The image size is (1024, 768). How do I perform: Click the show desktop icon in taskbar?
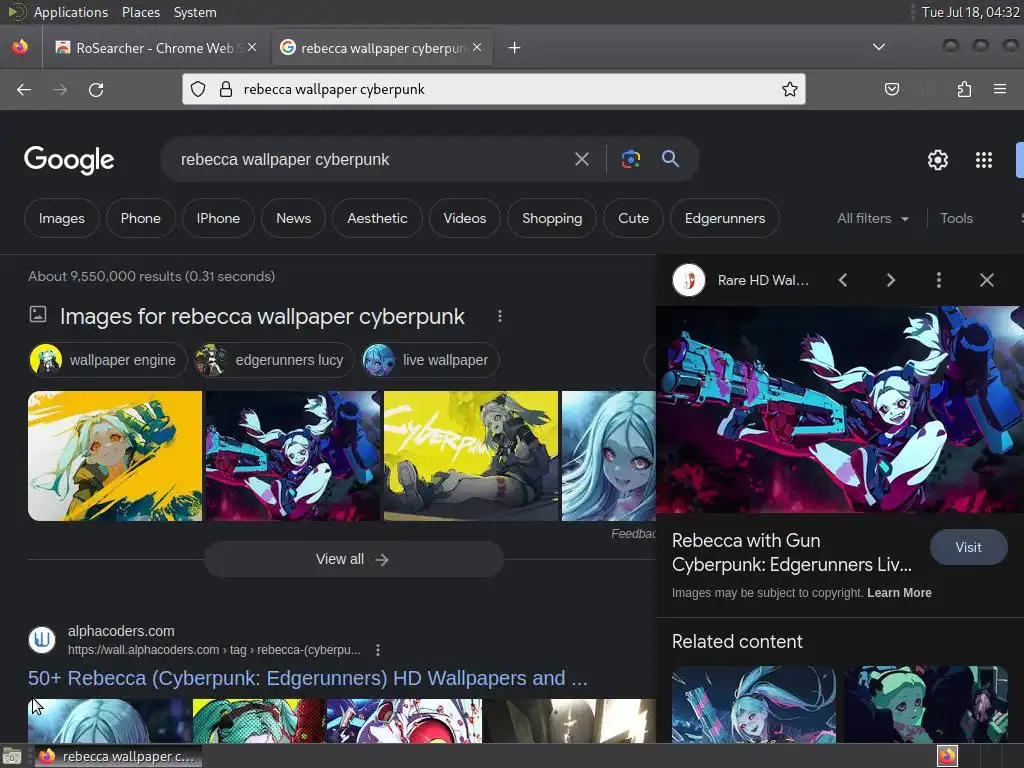coord(12,757)
